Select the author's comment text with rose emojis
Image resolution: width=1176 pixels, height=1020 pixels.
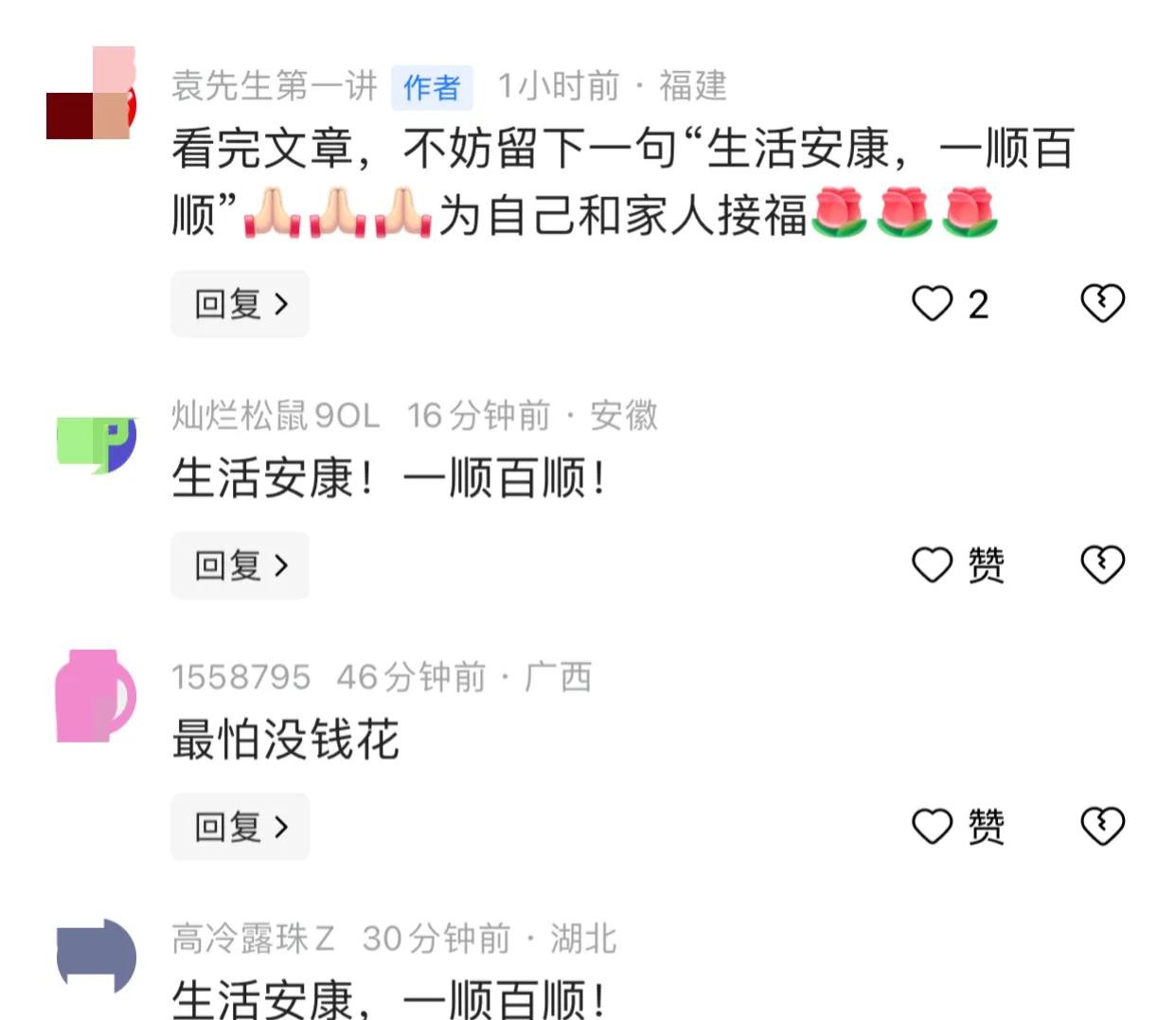[623, 182]
